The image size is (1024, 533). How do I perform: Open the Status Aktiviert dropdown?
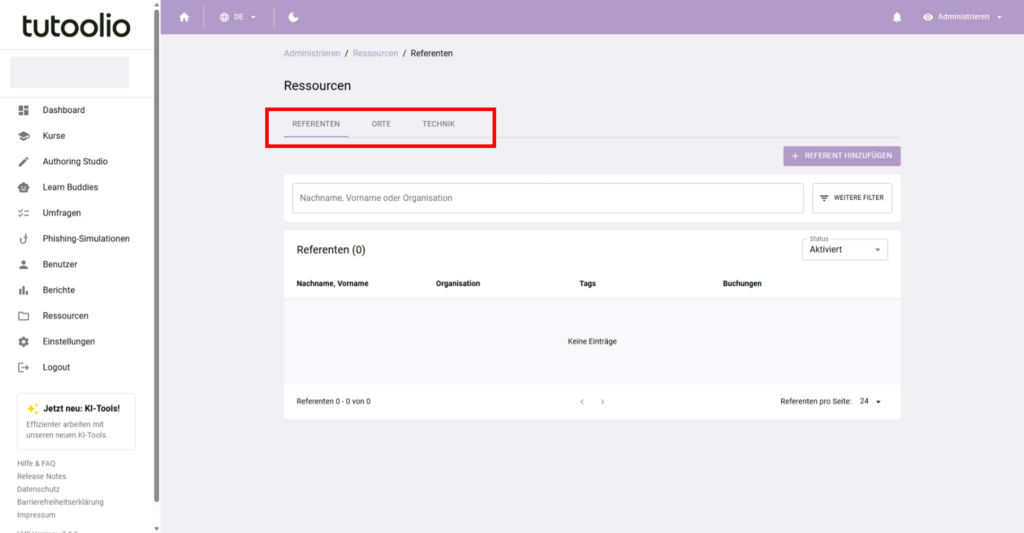844,250
